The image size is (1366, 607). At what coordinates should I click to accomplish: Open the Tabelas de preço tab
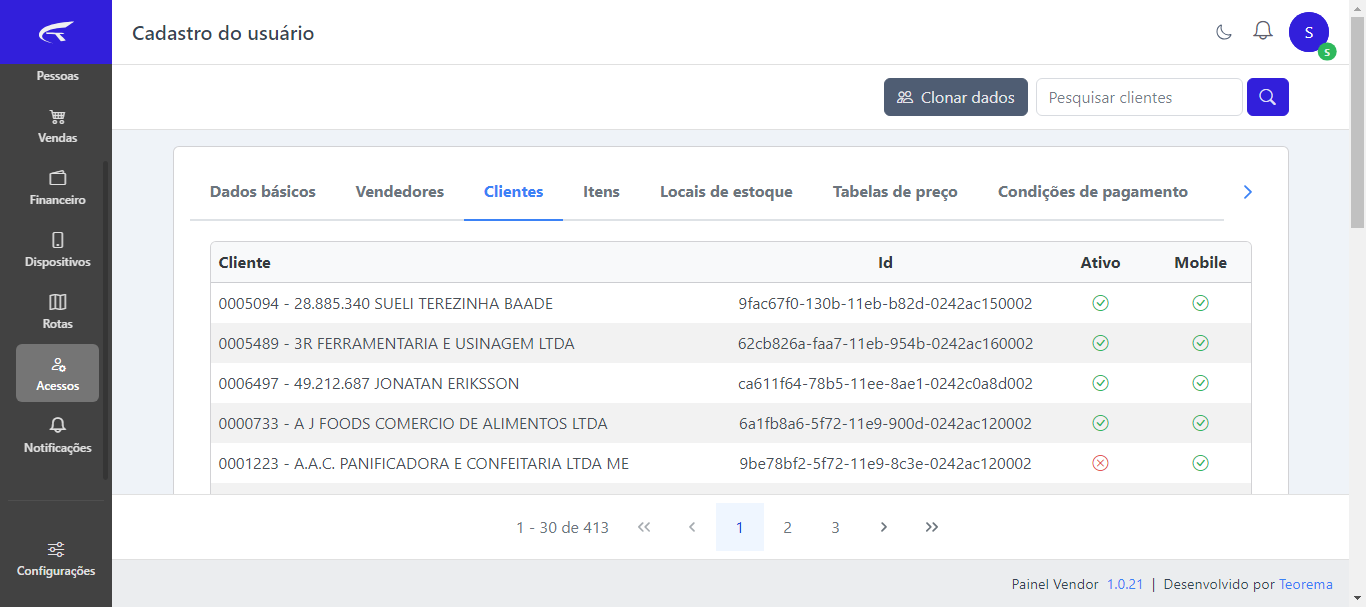click(x=895, y=192)
